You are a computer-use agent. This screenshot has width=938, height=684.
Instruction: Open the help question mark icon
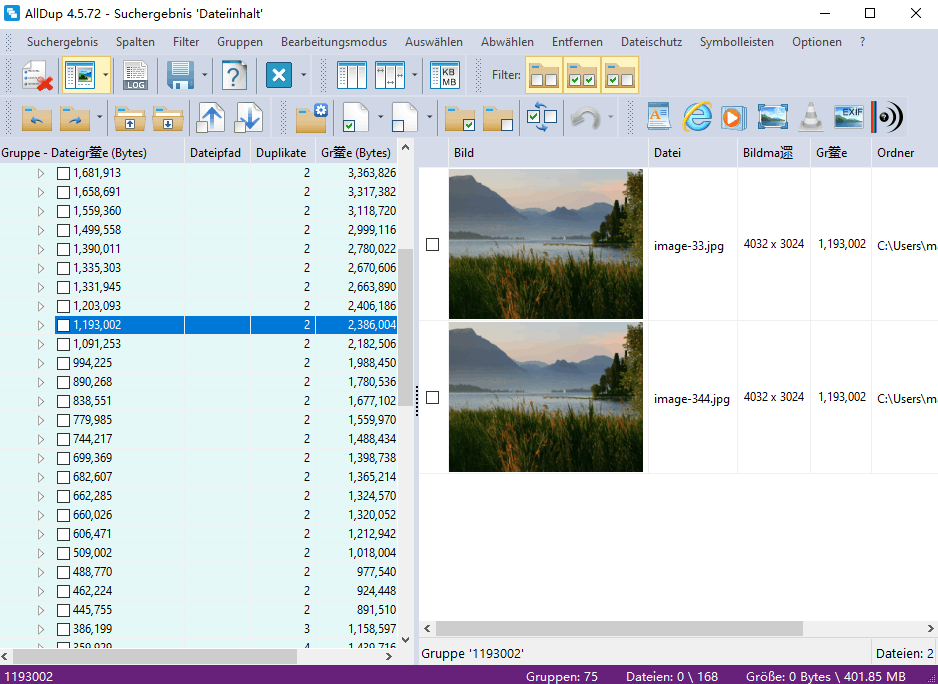(234, 76)
